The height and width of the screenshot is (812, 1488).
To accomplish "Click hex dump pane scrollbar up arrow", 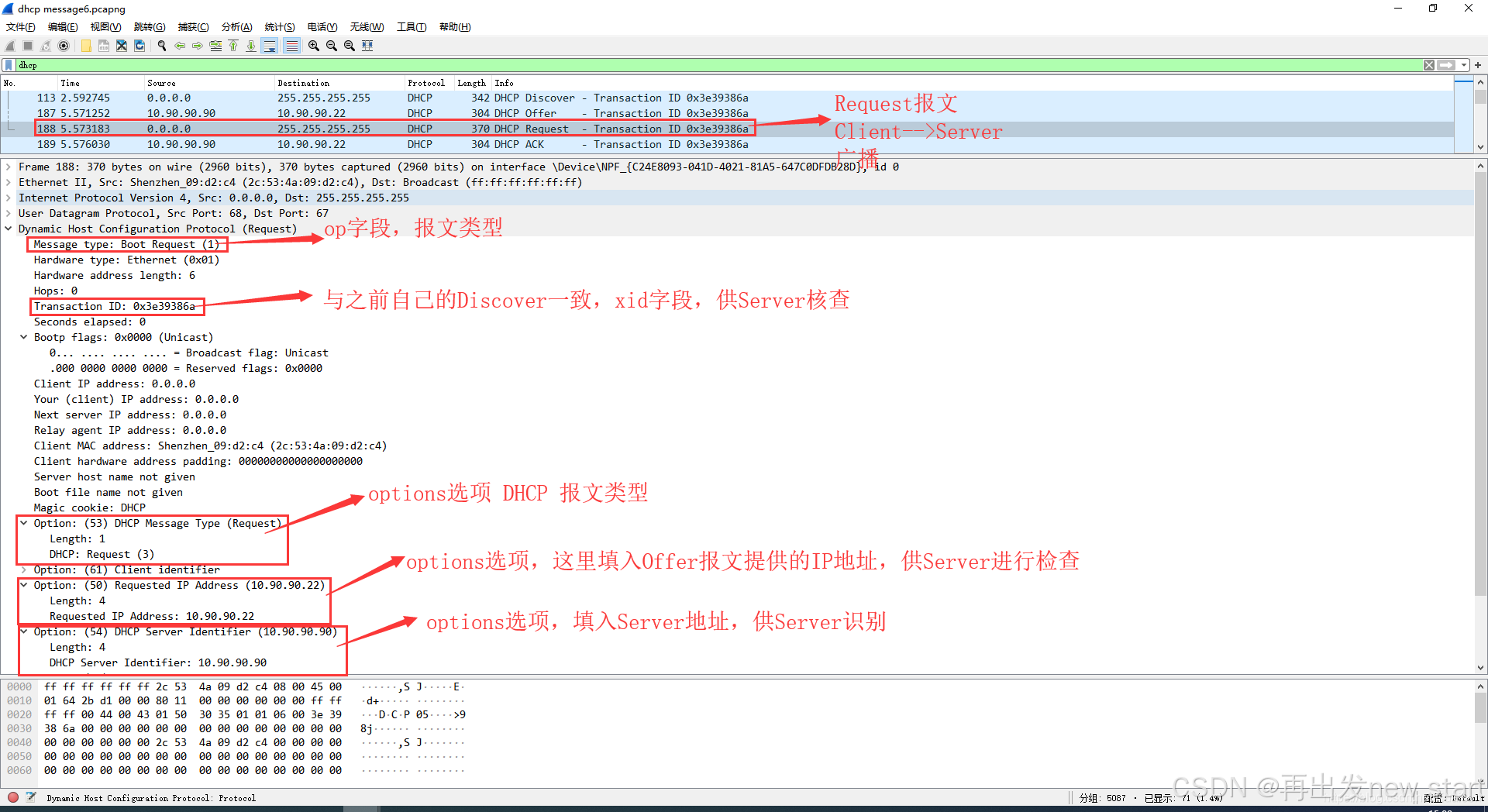I will pyautogui.click(x=1480, y=686).
